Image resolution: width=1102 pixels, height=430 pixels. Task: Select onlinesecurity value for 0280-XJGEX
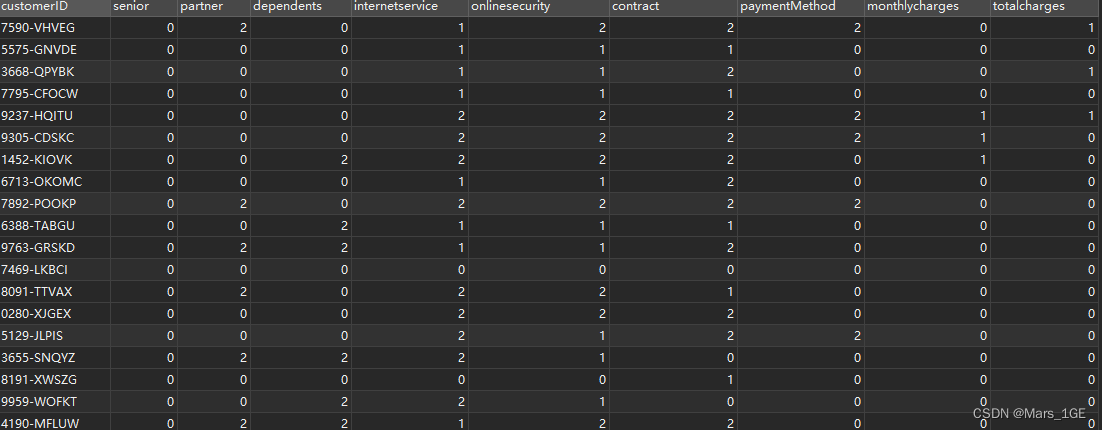tap(539, 314)
